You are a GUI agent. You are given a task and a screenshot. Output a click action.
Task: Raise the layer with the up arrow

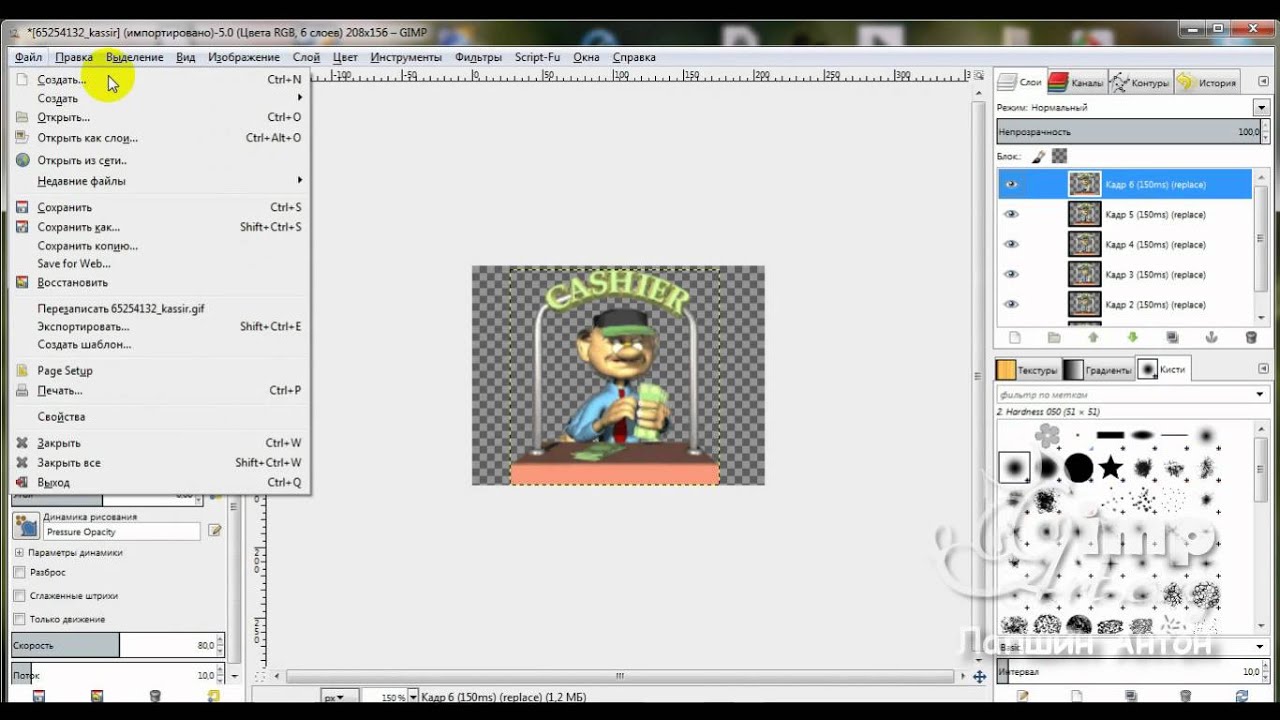[1093, 338]
